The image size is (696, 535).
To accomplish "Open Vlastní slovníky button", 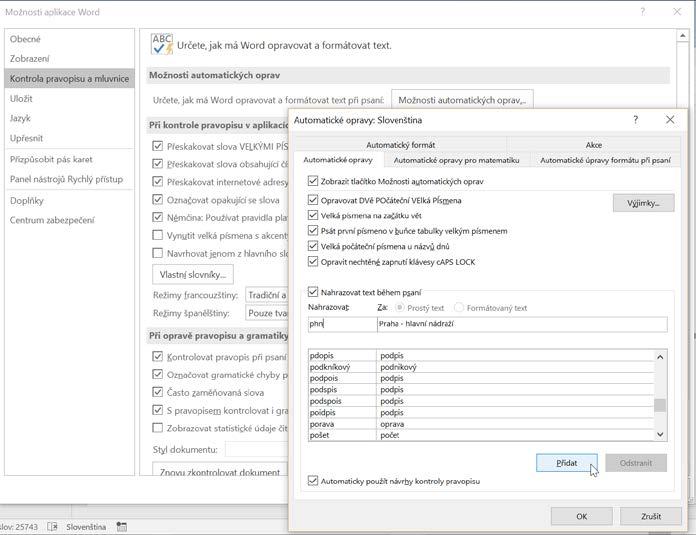I will (193, 274).
